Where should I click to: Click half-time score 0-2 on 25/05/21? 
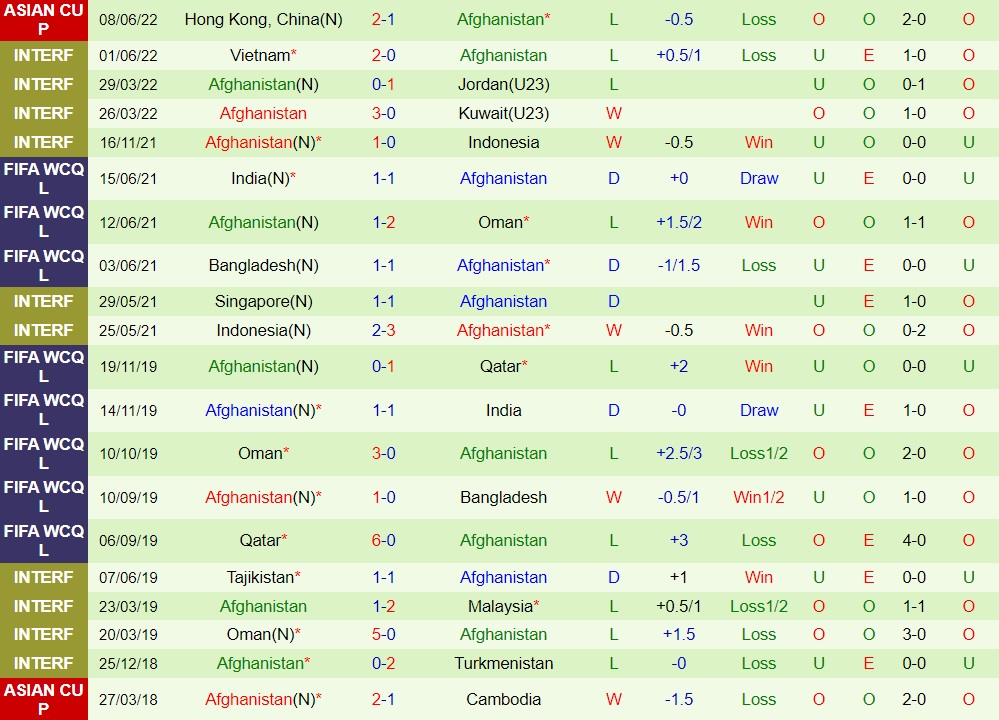tap(914, 331)
